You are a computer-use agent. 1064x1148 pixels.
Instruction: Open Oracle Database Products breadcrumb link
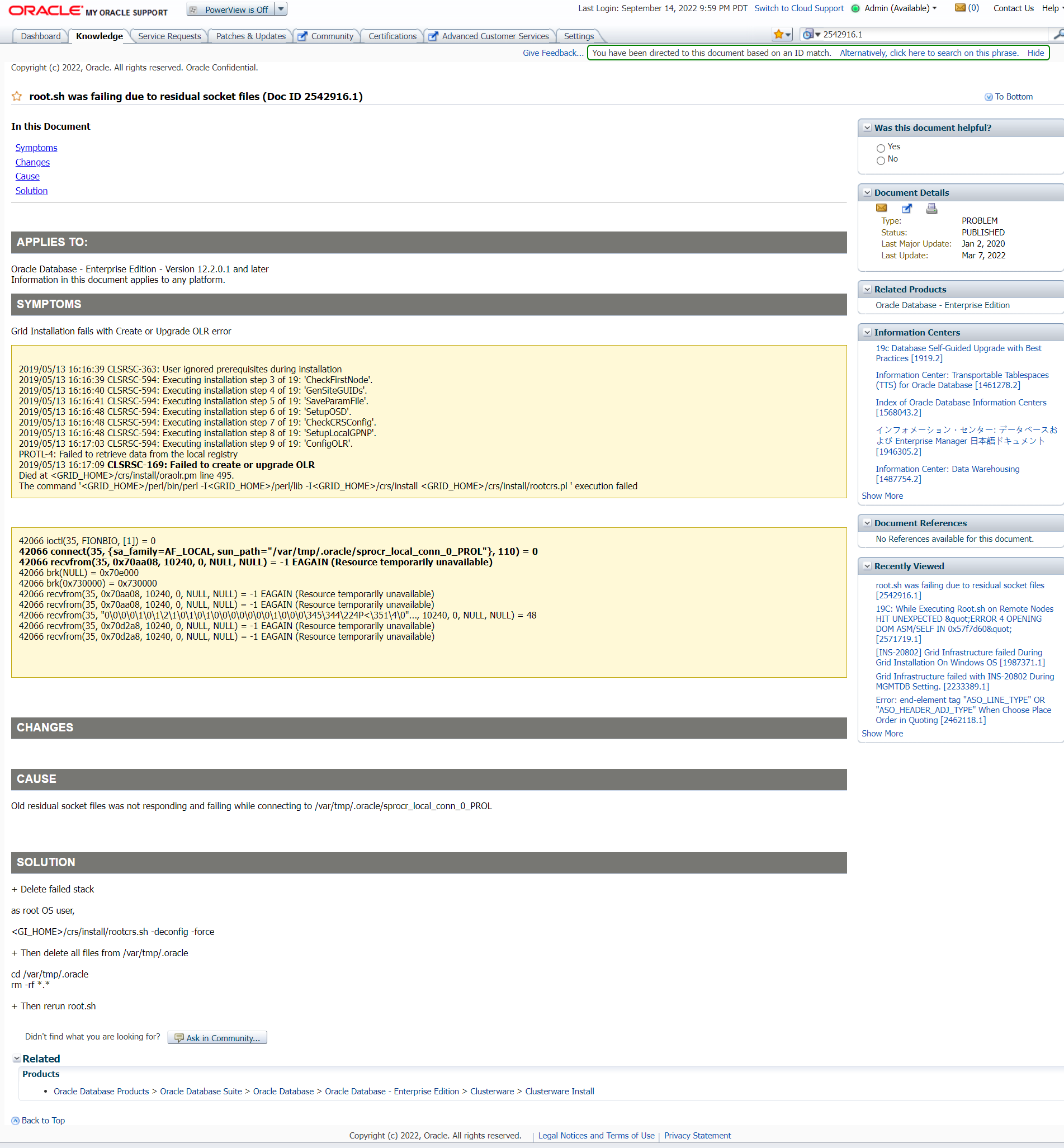pyautogui.click(x=101, y=1091)
